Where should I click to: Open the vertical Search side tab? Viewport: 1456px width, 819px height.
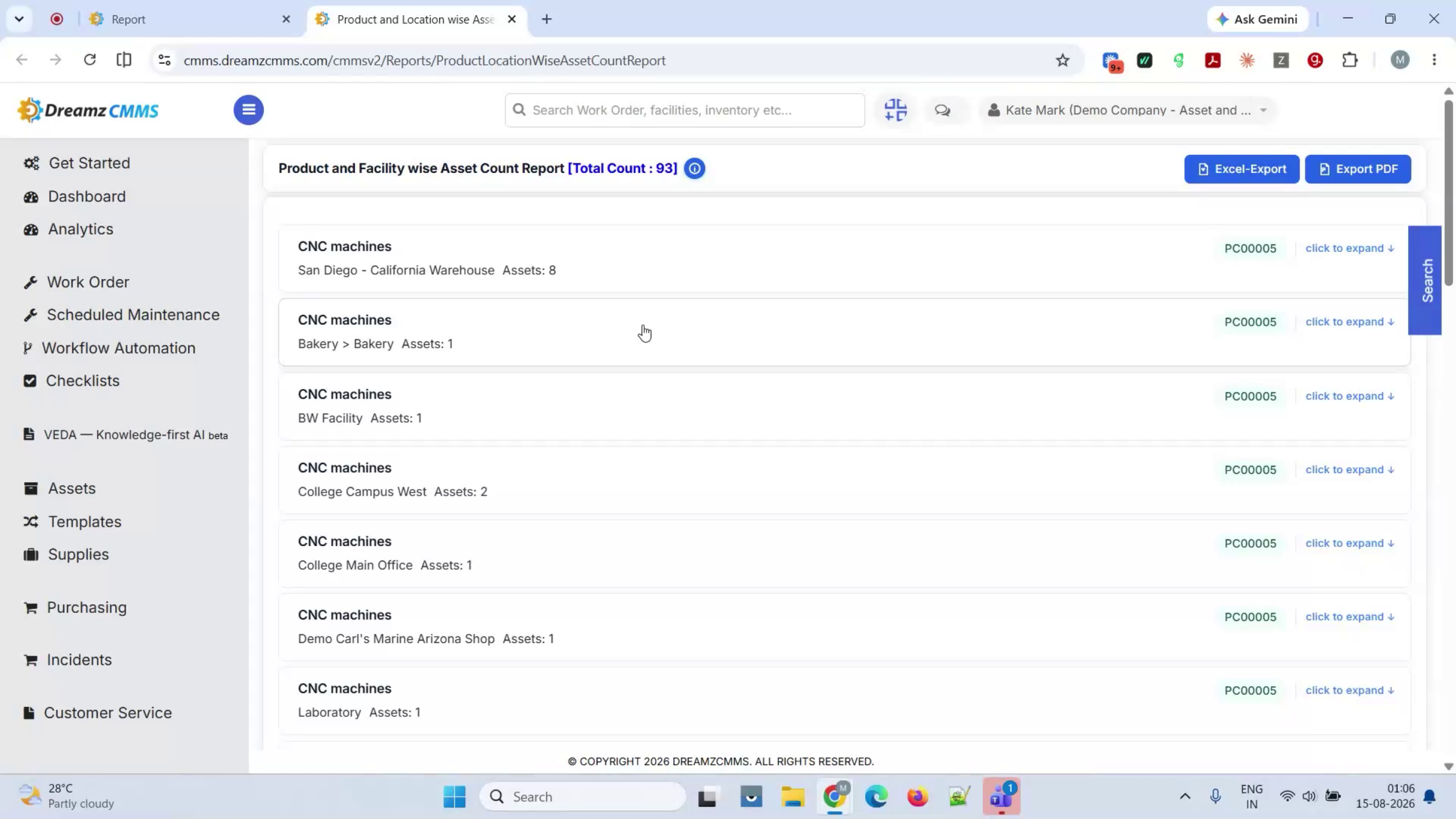tap(1424, 280)
